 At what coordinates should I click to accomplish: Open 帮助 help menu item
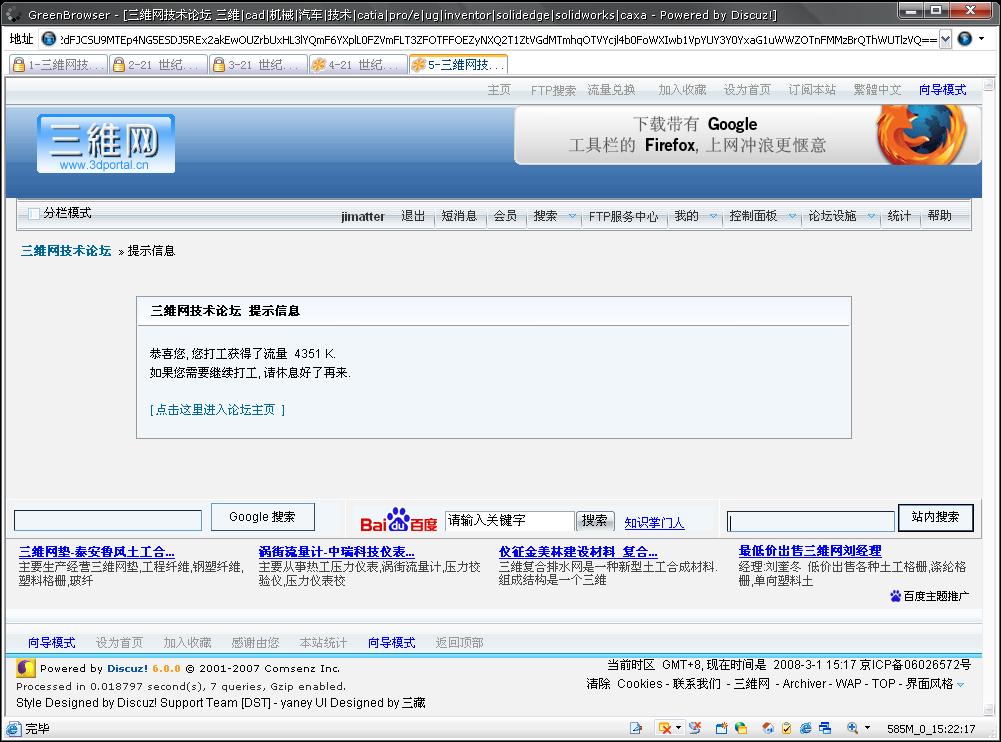(939, 216)
